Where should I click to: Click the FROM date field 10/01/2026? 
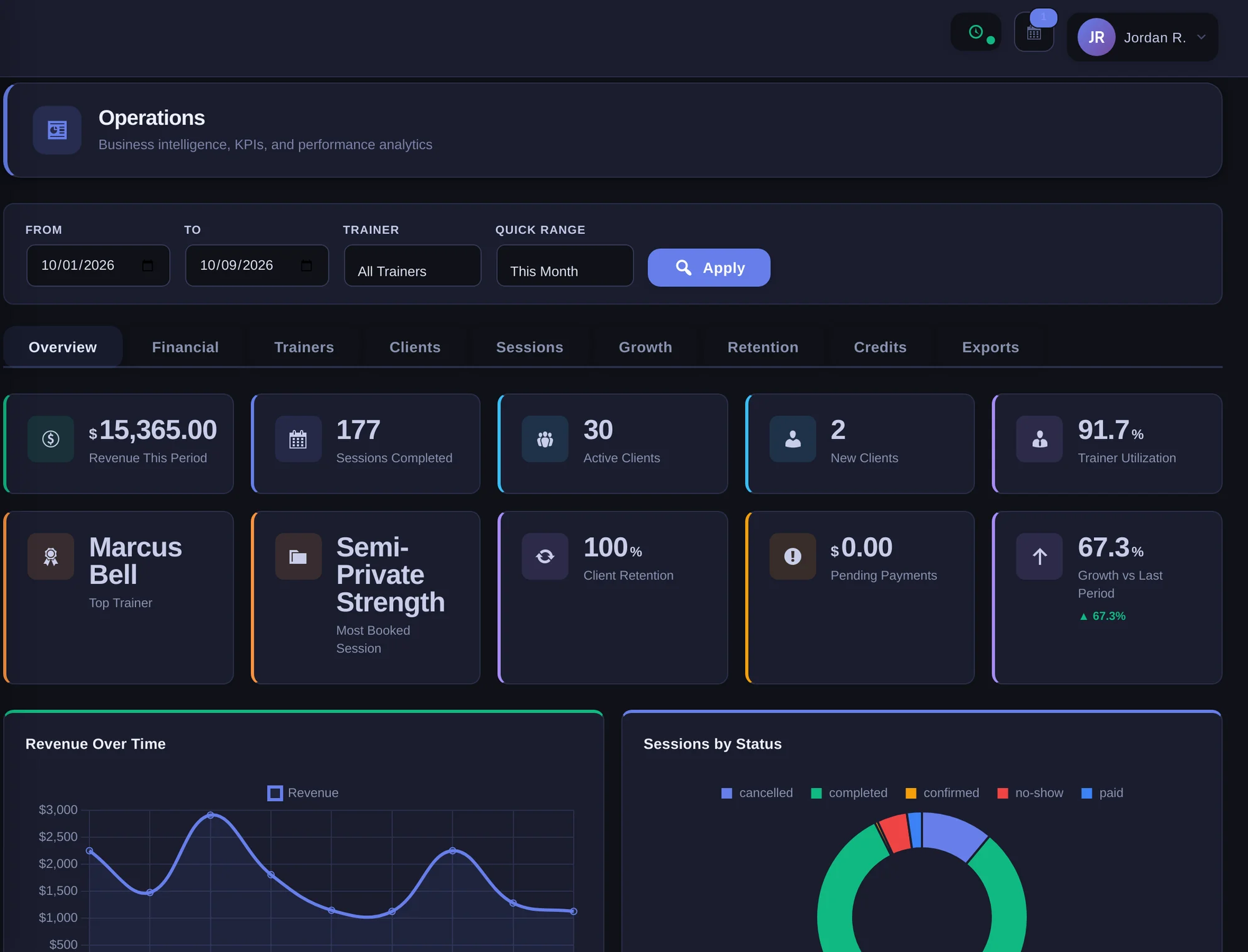[98, 266]
